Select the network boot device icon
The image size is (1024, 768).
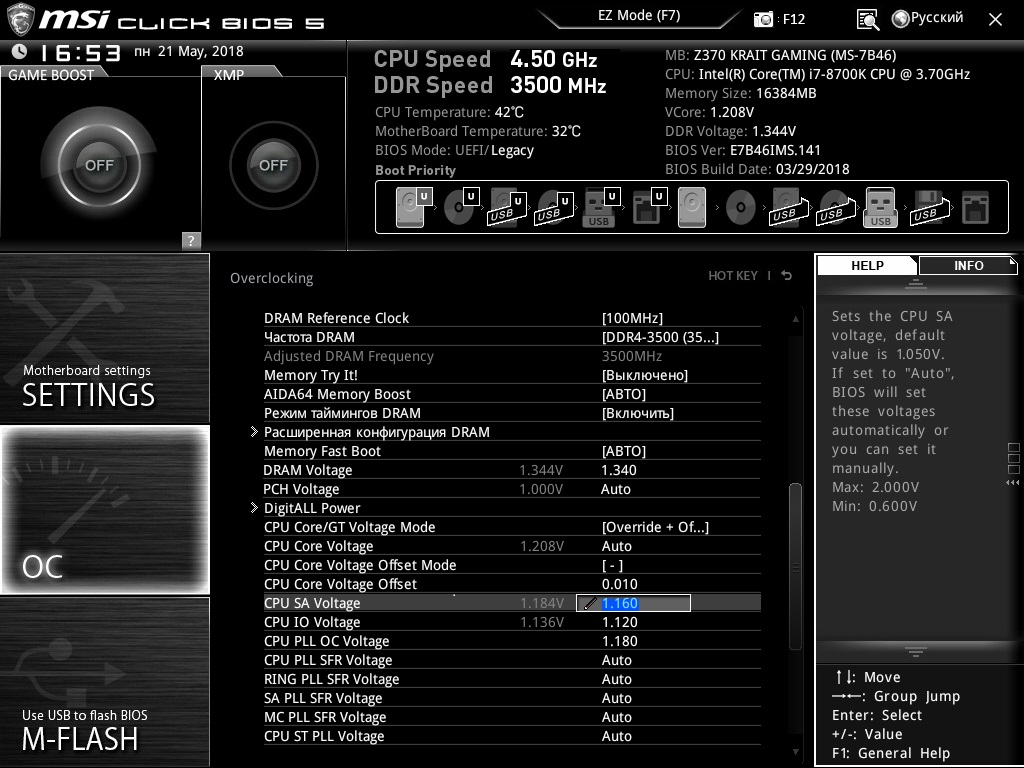coord(975,207)
